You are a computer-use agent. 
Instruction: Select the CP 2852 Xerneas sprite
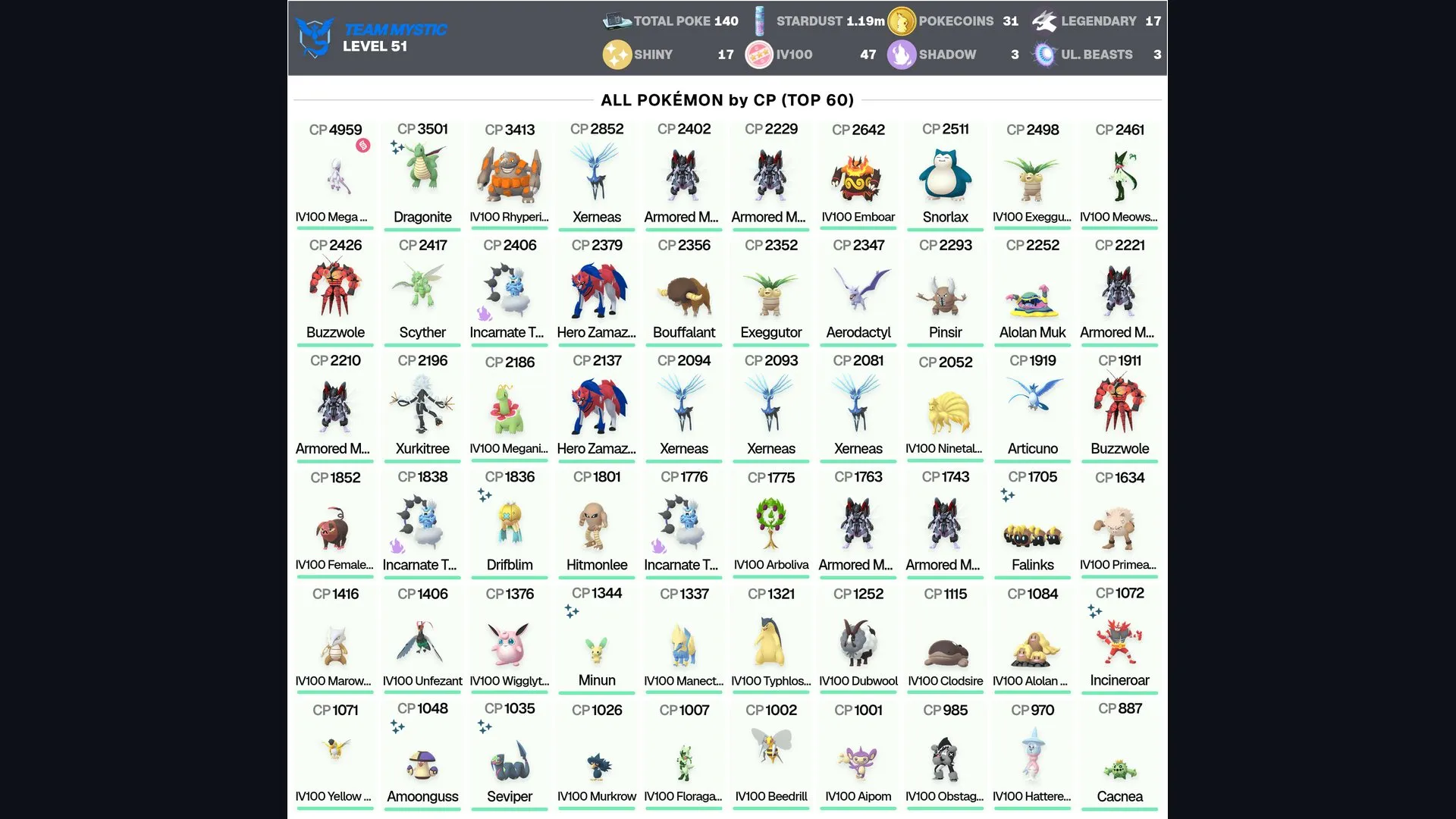(597, 173)
